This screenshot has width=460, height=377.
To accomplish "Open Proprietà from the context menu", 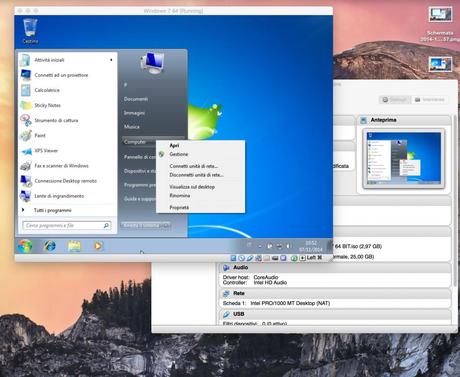I will pos(179,207).
